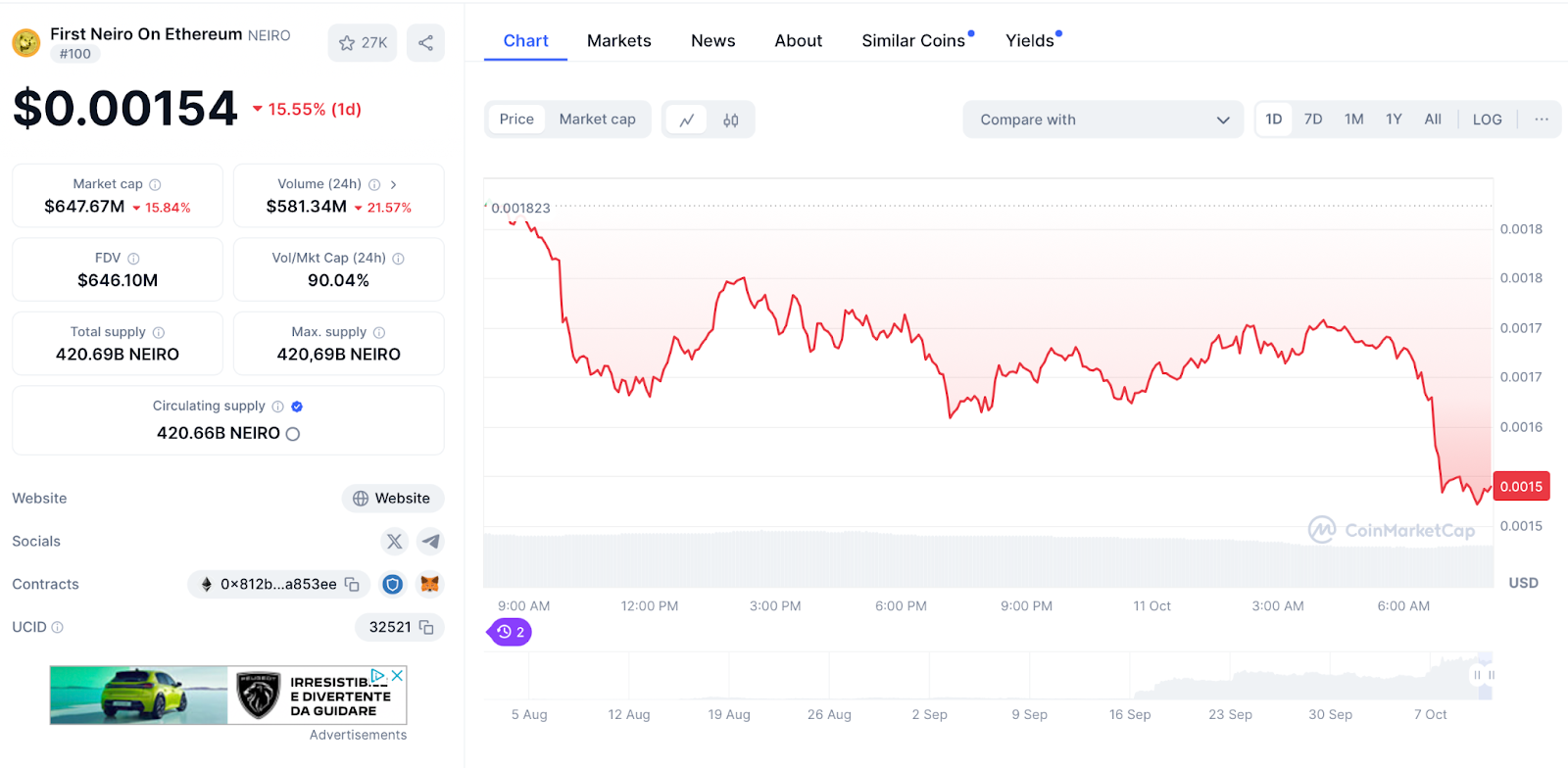Viewport: 1568px width, 768px height.
Task: Click the Peugeot advertisement banner
Action: tap(228, 696)
